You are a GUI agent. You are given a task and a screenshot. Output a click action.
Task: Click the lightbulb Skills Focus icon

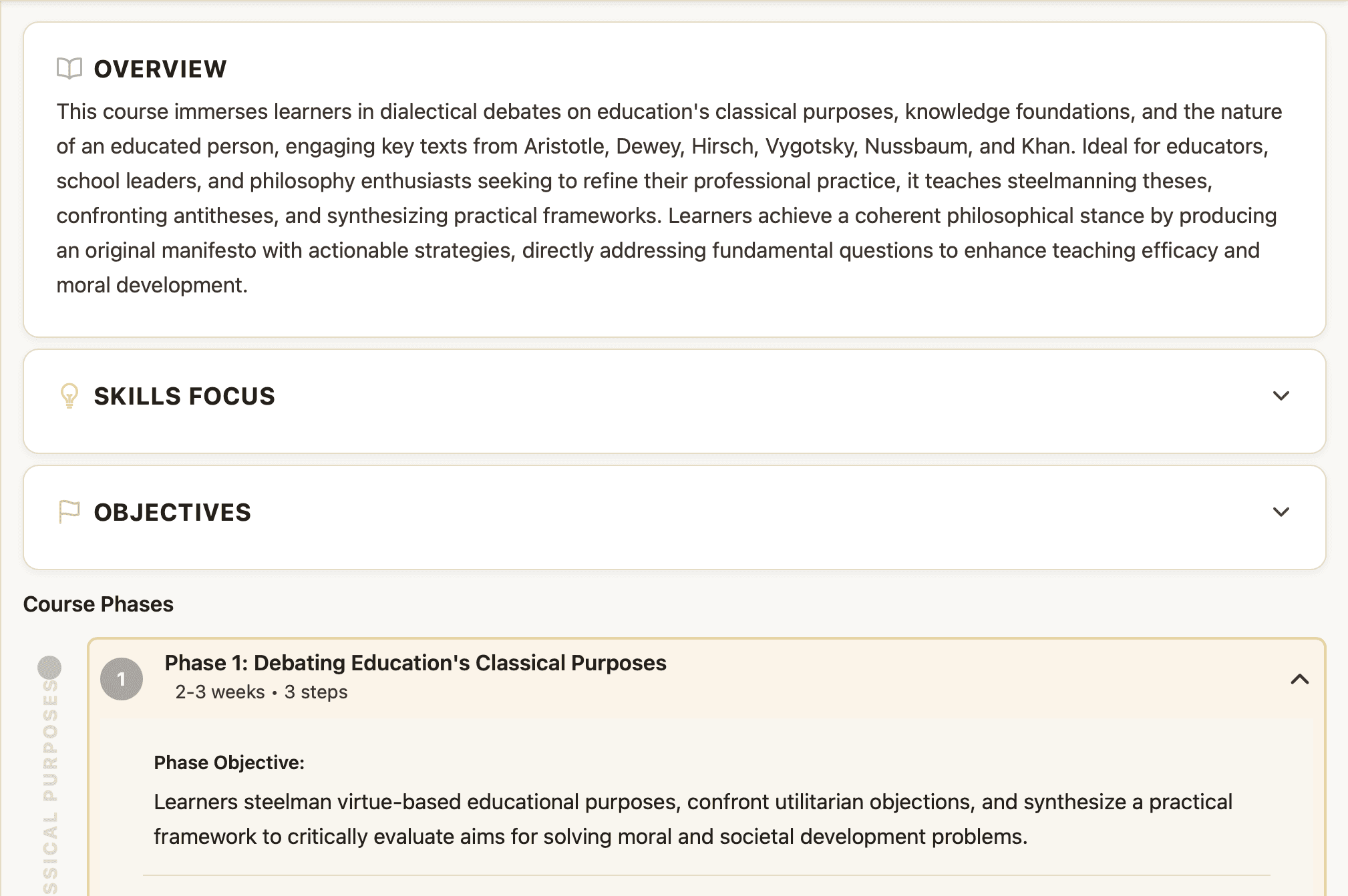(x=69, y=396)
